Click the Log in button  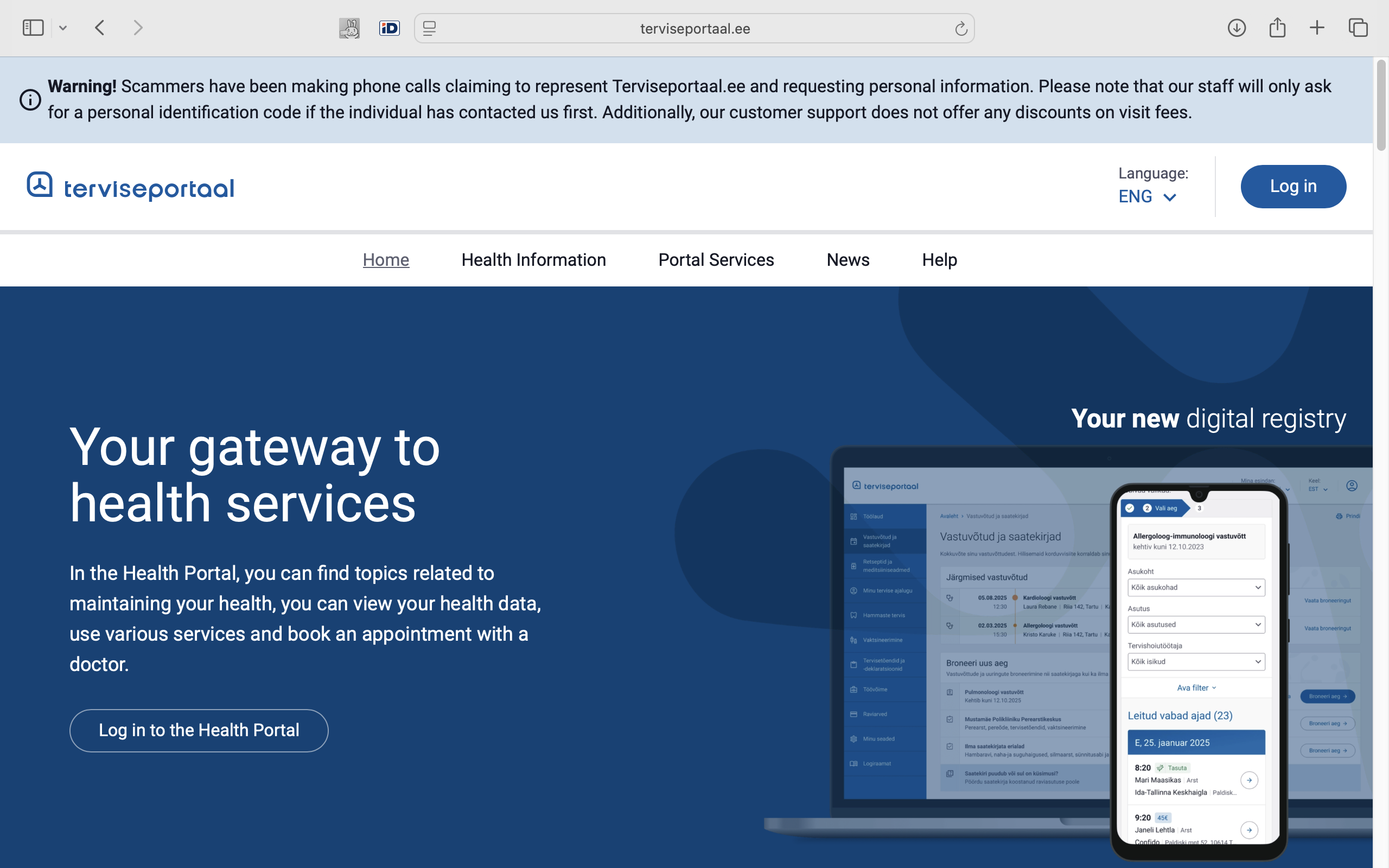coord(1293,187)
